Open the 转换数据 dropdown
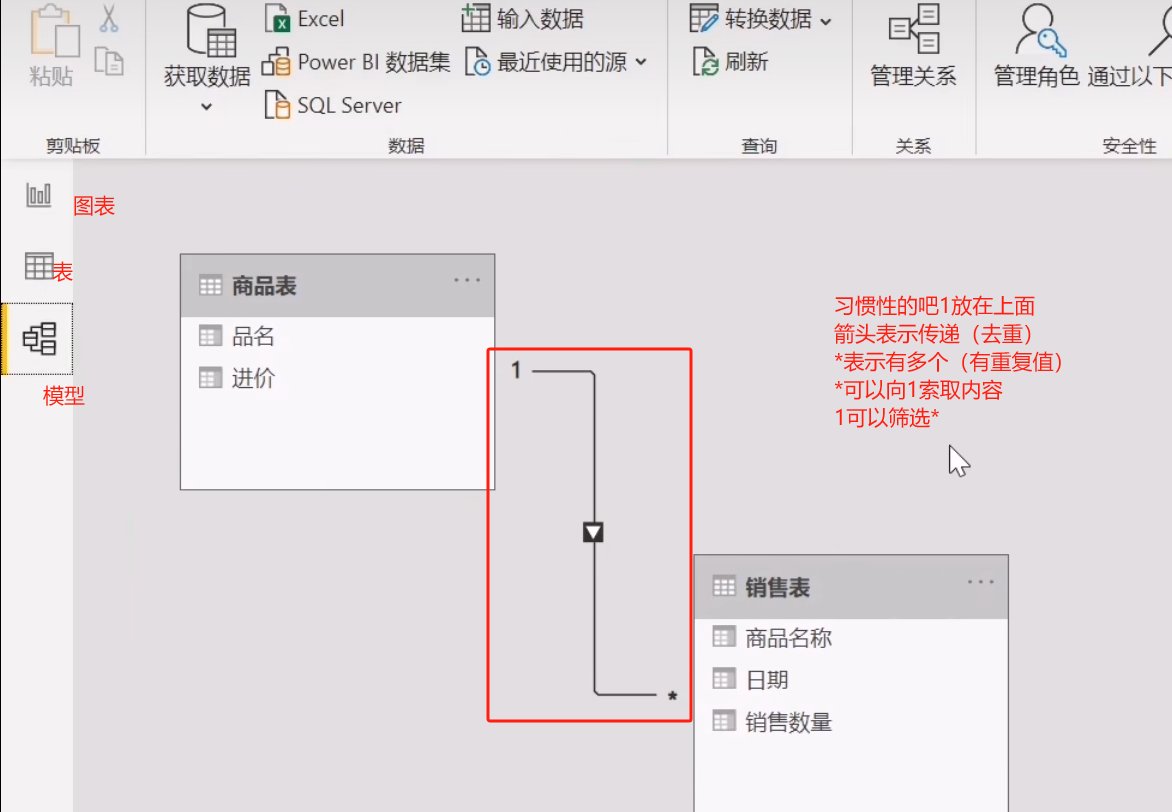Screen dimensions: 1172x812 pyautogui.click(x=826, y=22)
